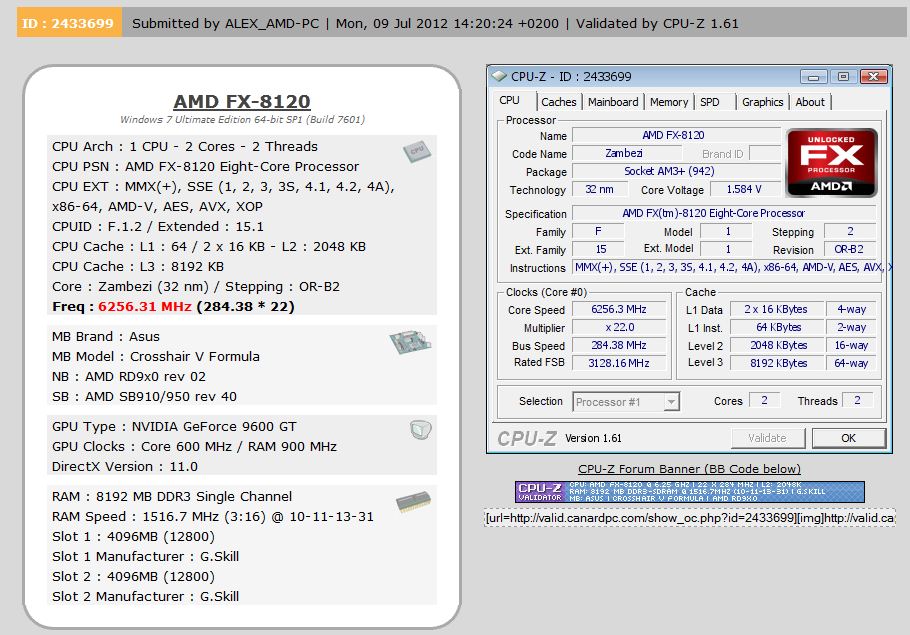Click the Core Speed value 6256.3 MHz
Viewport: 910px width, 635px height.
point(619,309)
